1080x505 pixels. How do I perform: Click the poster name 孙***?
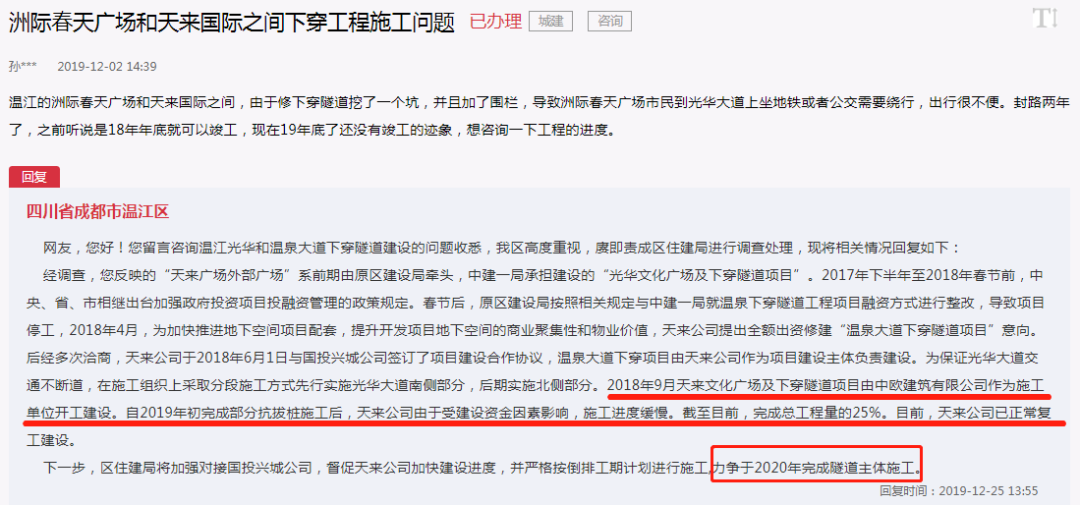pyautogui.click(x=25, y=67)
